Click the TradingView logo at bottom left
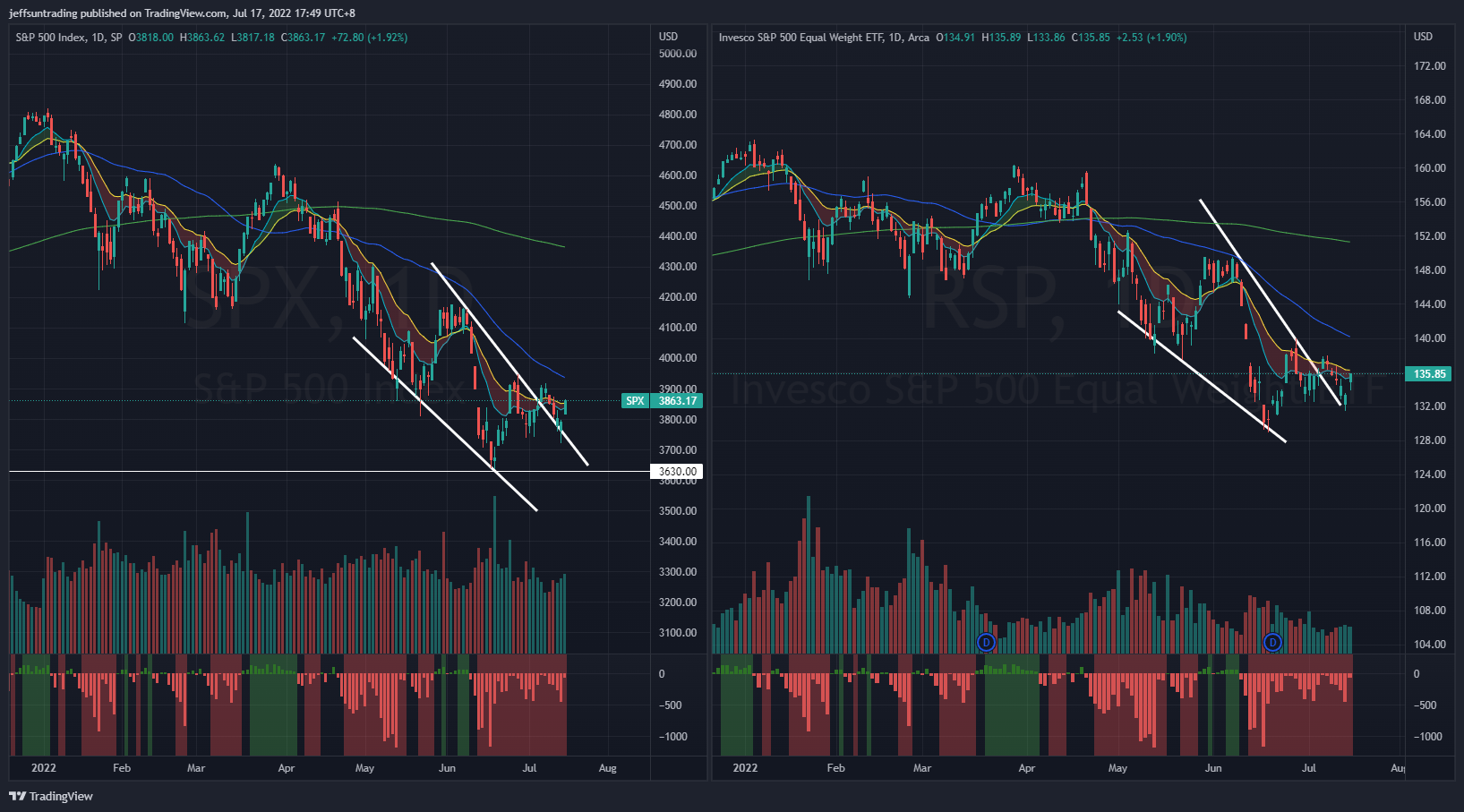Image resolution: width=1464 pixels, height=812 pixels. [x=51, y=796]
